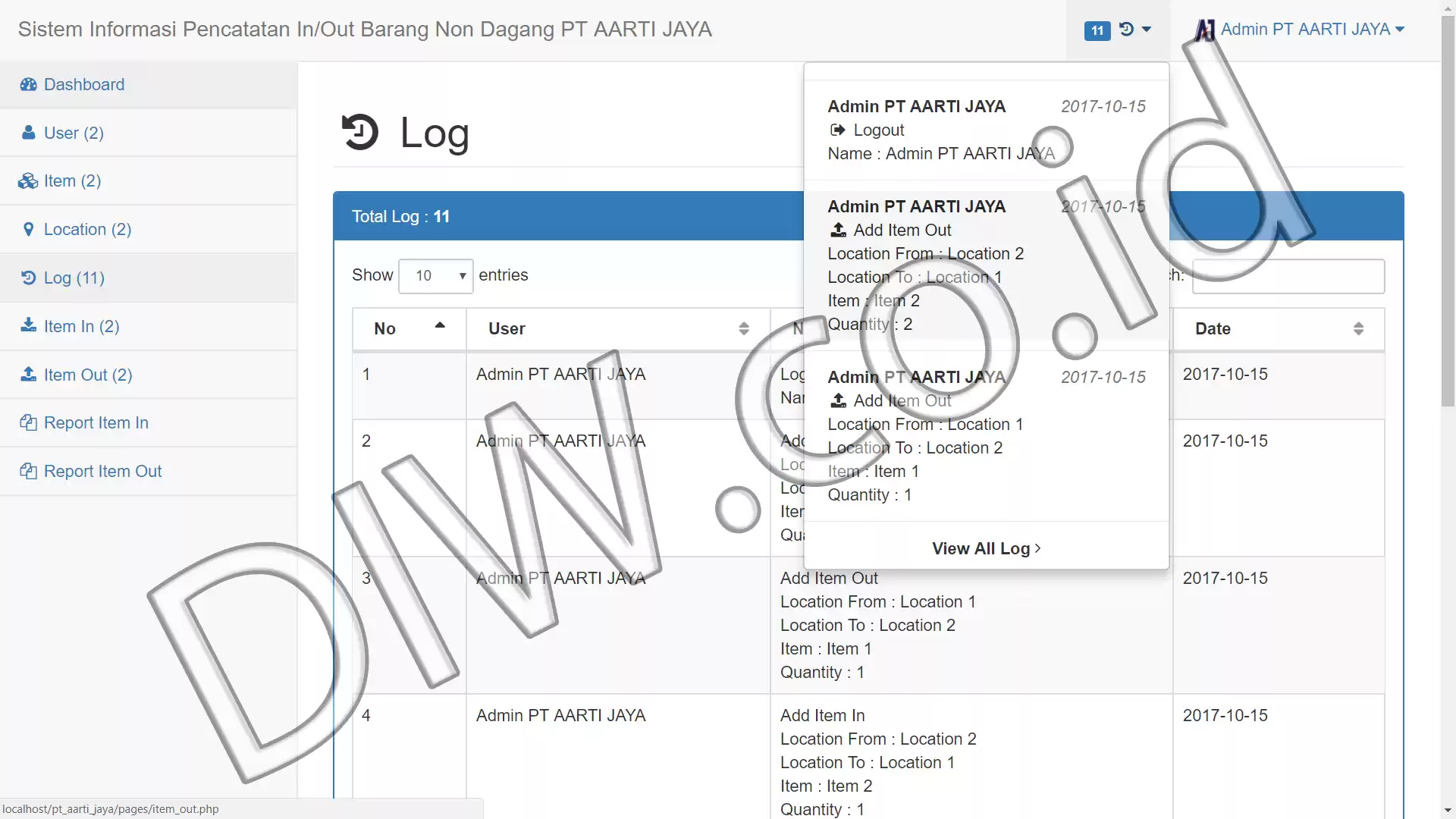The height and width of the screenshot is (819, 1456).
Task: Click 'Quantity : 1' in notification popup
Action: (869, 494)
